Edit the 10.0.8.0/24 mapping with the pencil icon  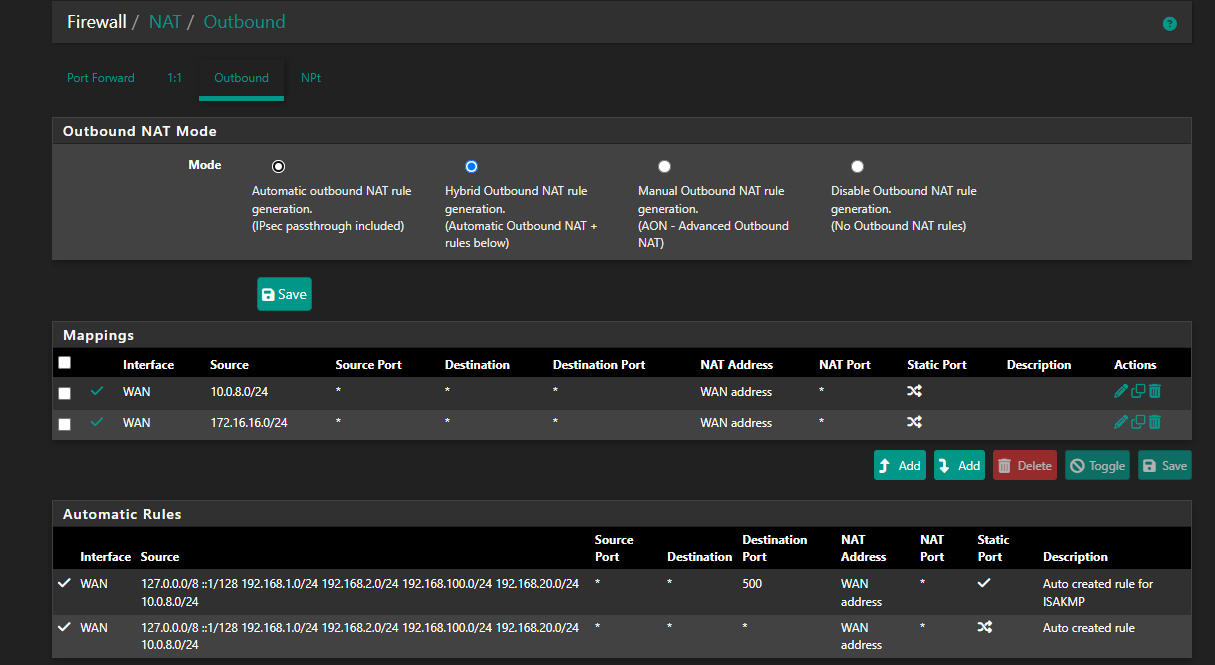point(1120,392)
